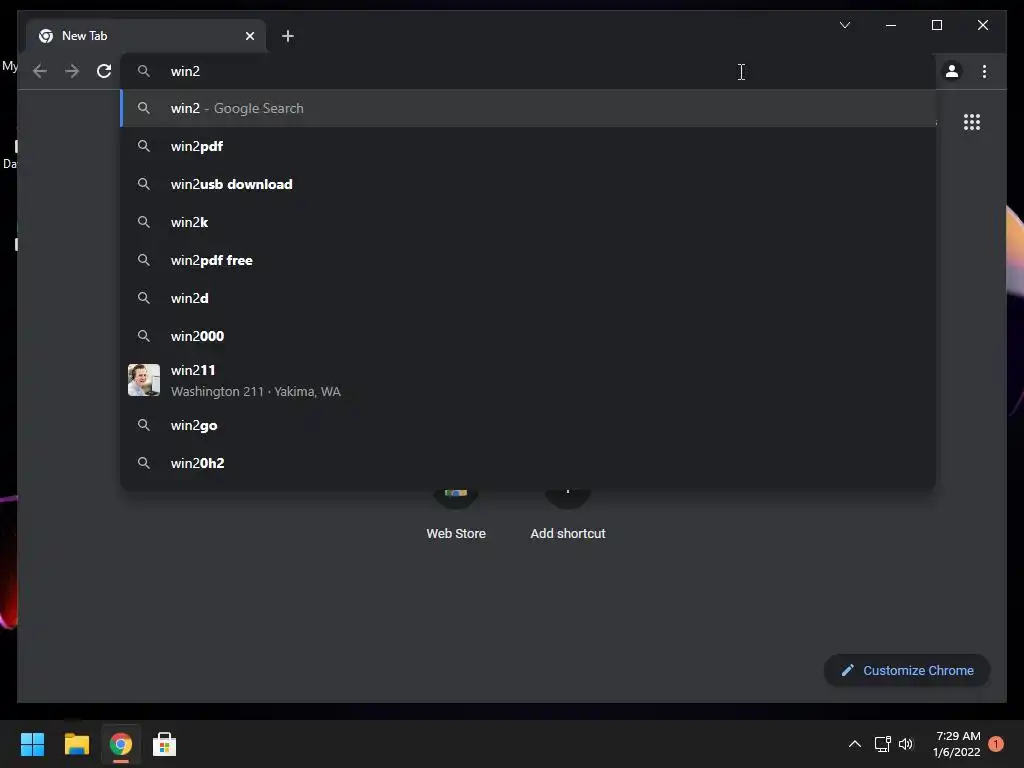Screen dimensions: 1024x768
Task: Click the volume speaker tray icon
Action: 906,744
